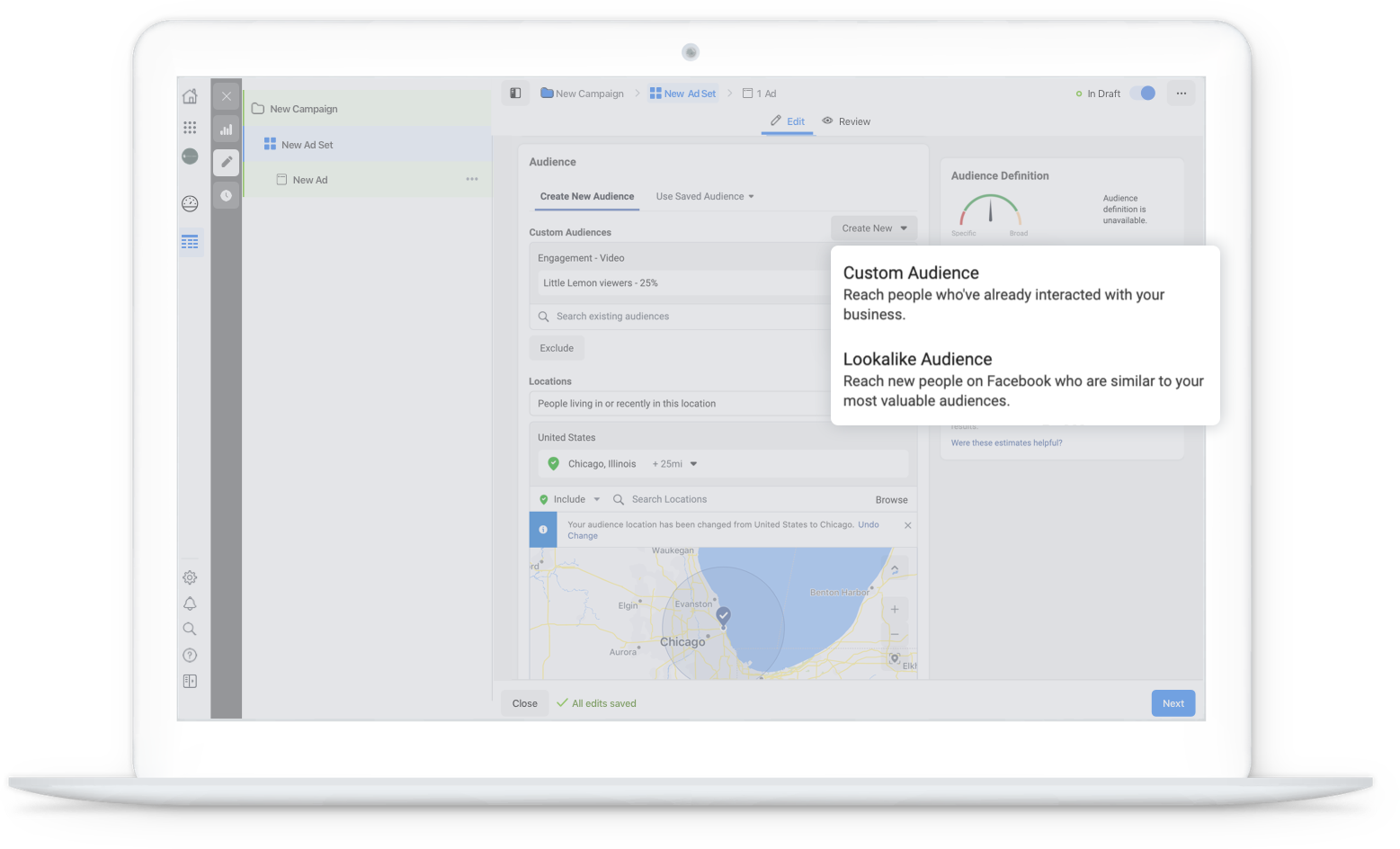Open the clock history icon

coord(227,195)
